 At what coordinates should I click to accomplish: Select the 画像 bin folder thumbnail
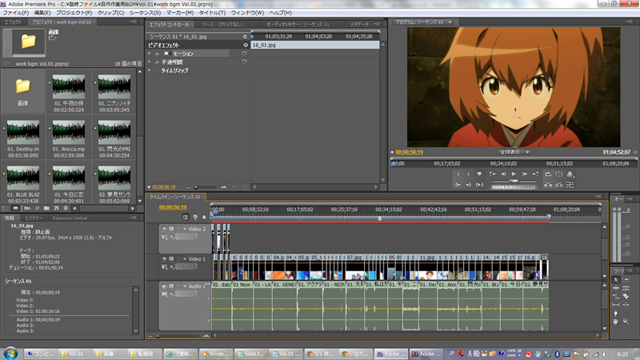click(23, 86)
